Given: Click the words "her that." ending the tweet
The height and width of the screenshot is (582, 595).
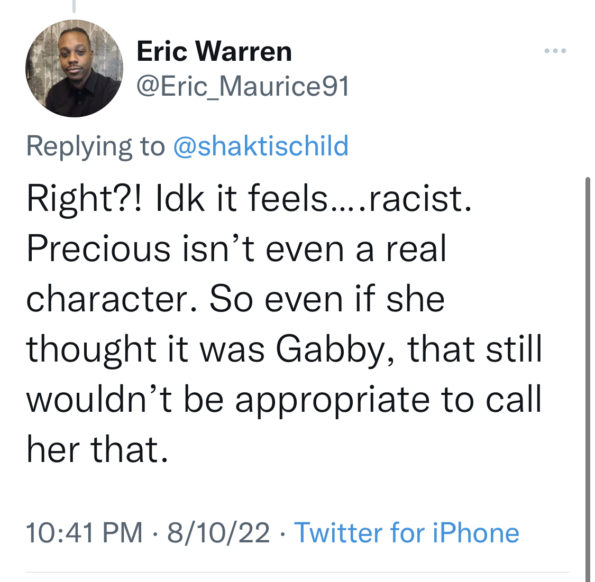Looking at the screenshot, I should tap(97, 450).
